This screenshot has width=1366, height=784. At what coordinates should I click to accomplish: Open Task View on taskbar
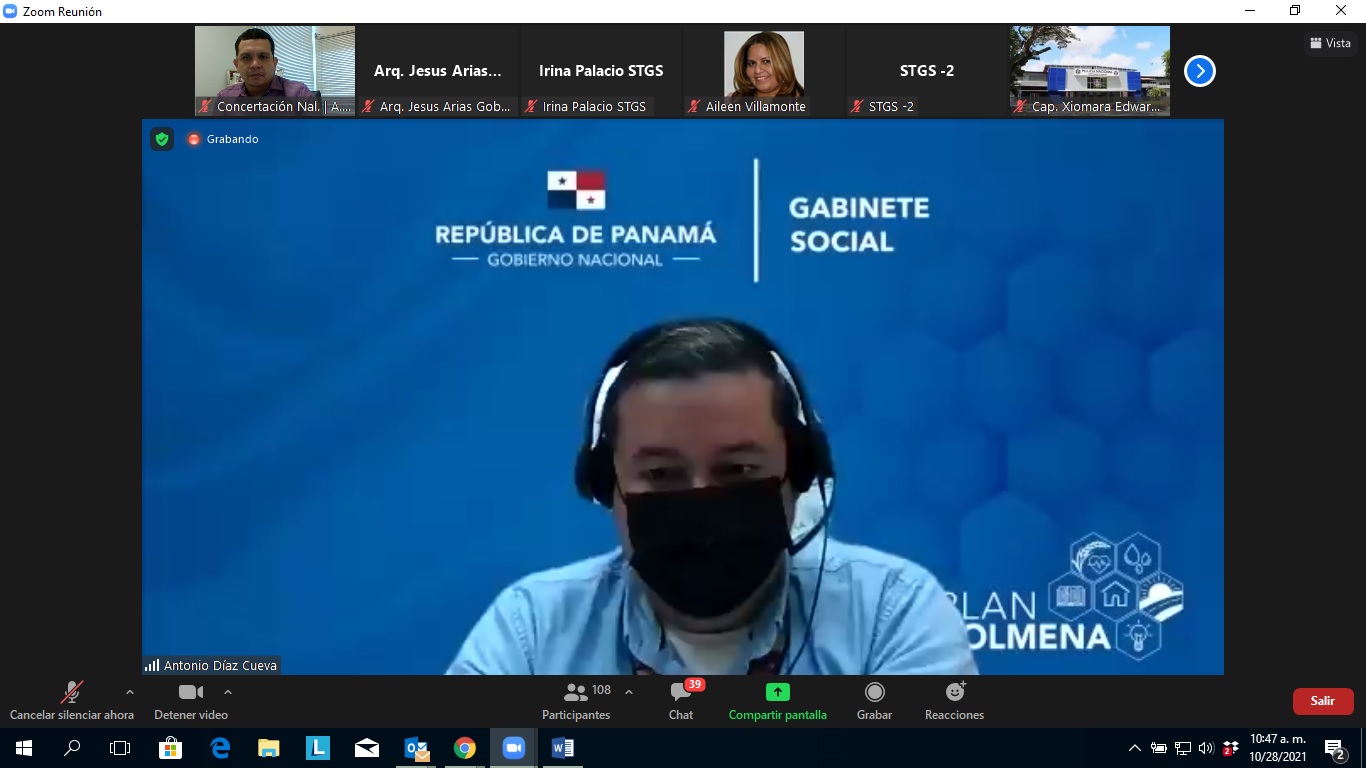[x=120, y=748]
